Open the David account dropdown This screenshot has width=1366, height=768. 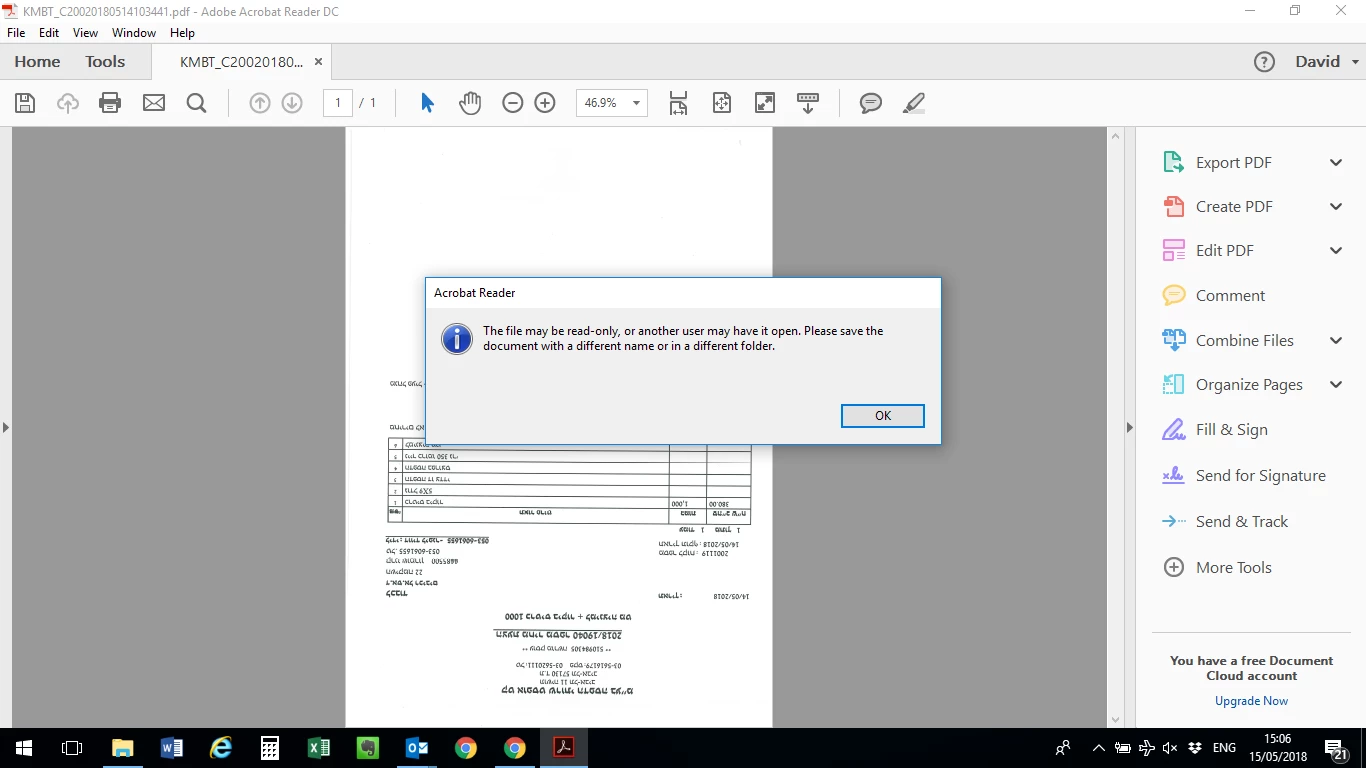(x=1327, y=62)
